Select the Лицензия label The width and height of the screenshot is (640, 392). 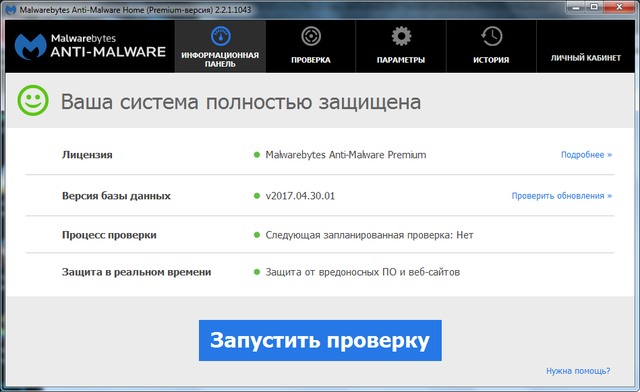pos(87,155)
